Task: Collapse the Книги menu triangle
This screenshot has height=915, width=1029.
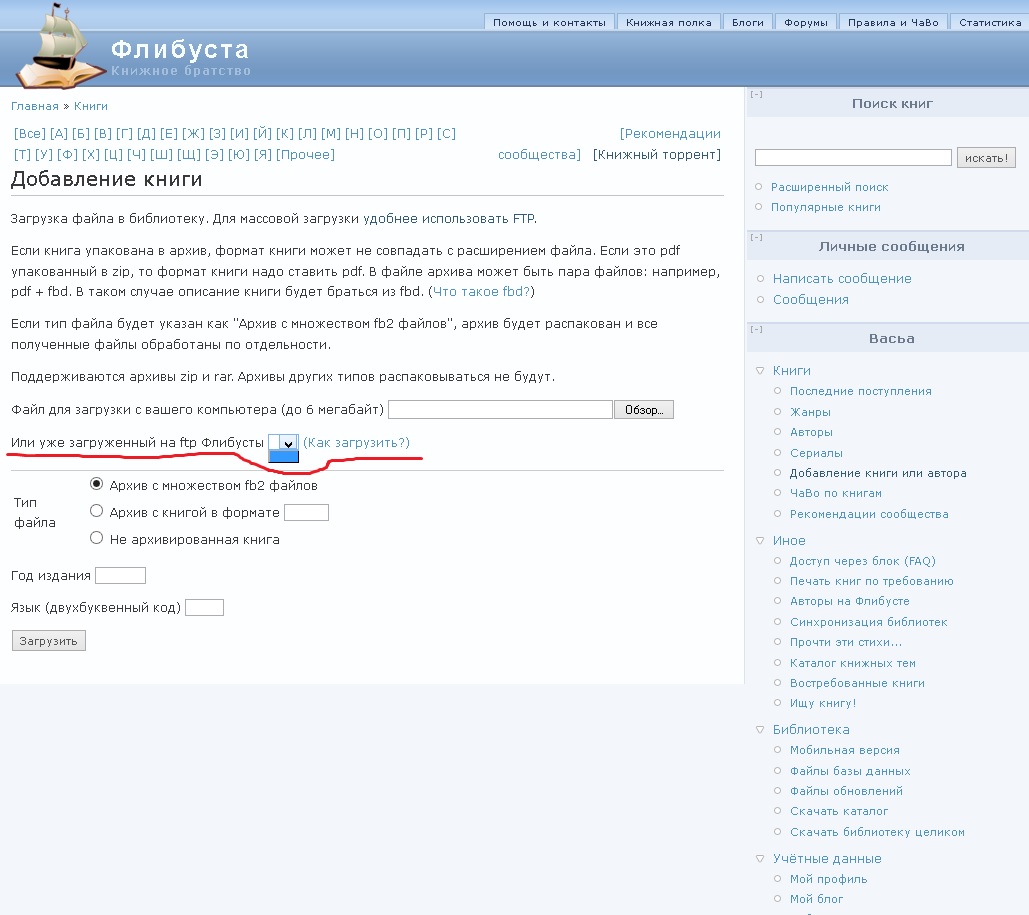Action: [760, 371]
